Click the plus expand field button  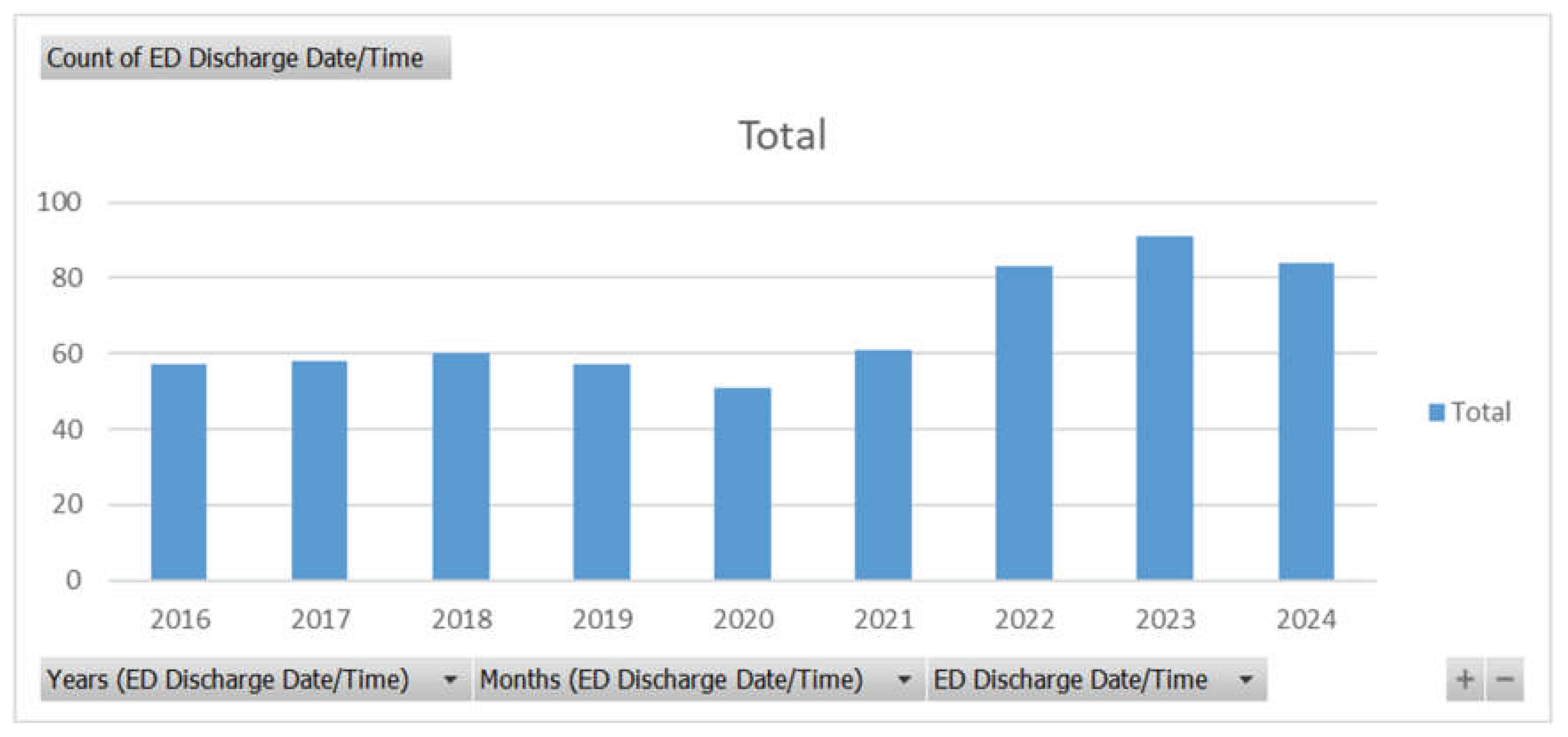point(1465,678)
